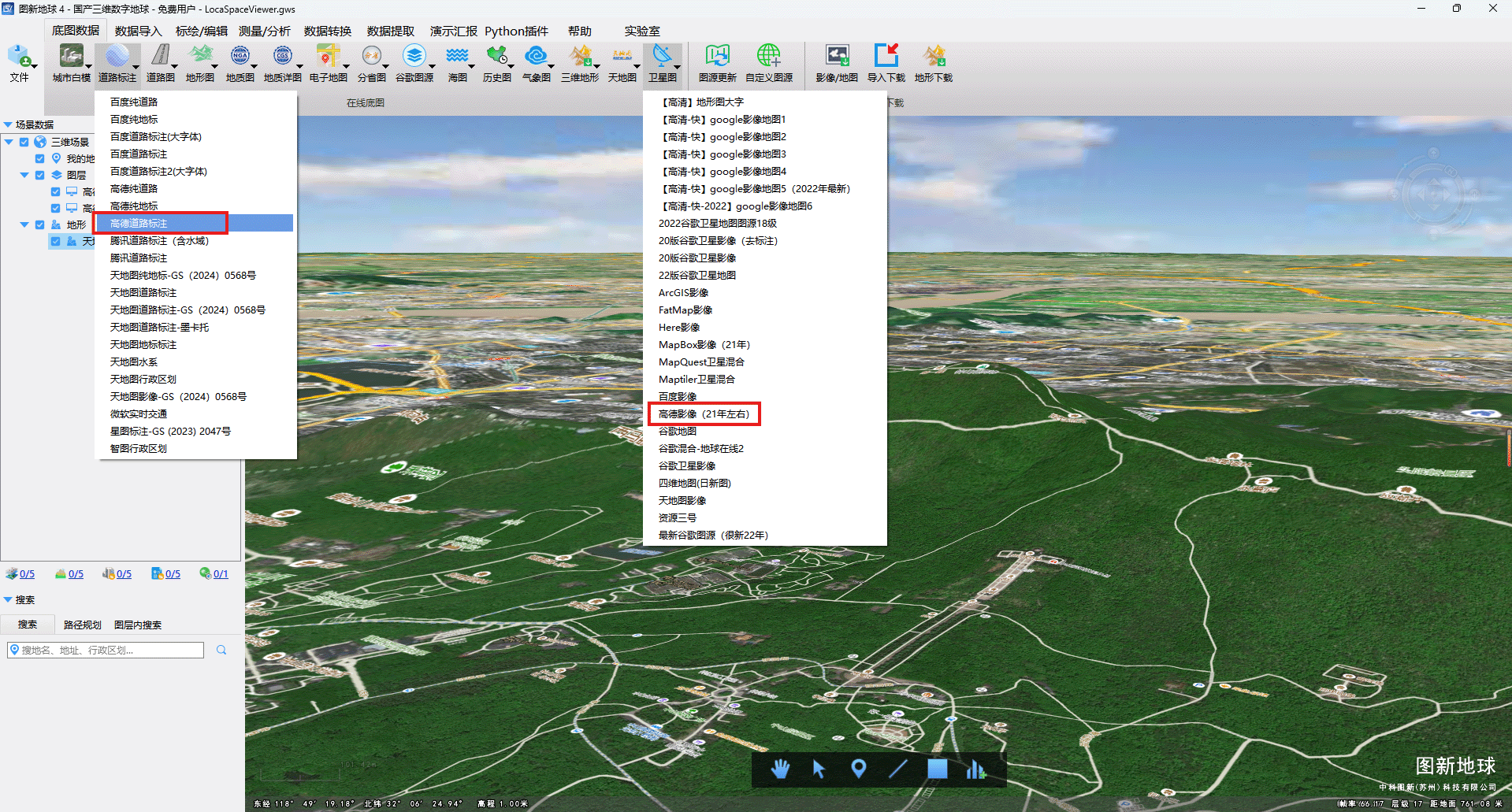Click the 影像/地图 download icon
Screen dimensions: 1512x812
pyautogui.click(x=837, y=56)
